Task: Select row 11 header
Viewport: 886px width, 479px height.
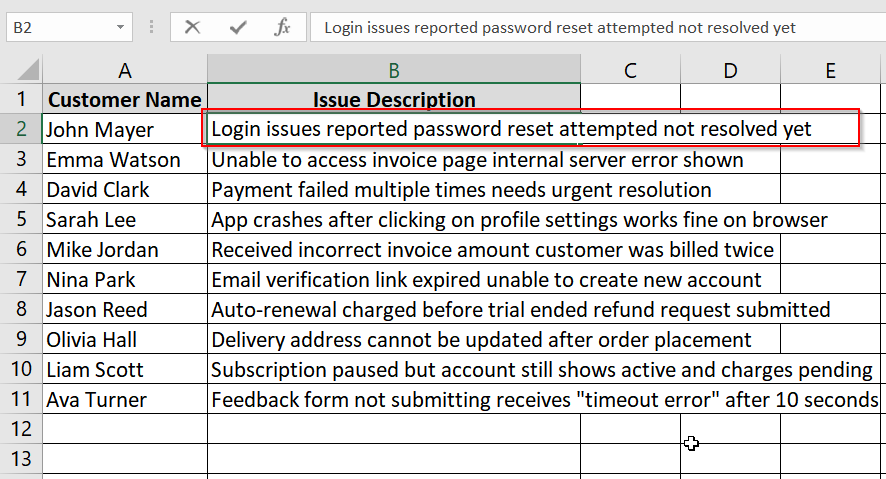Action: [x=21, y=399]
